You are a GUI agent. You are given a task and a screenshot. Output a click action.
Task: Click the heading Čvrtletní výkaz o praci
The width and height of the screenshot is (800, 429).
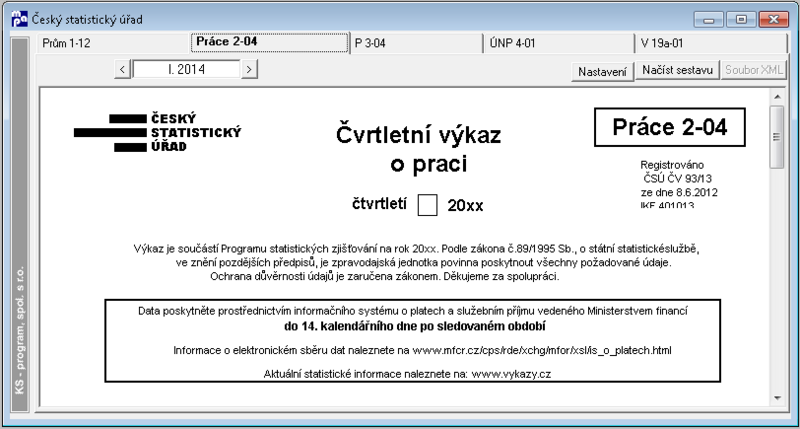(x=418, y=149)
